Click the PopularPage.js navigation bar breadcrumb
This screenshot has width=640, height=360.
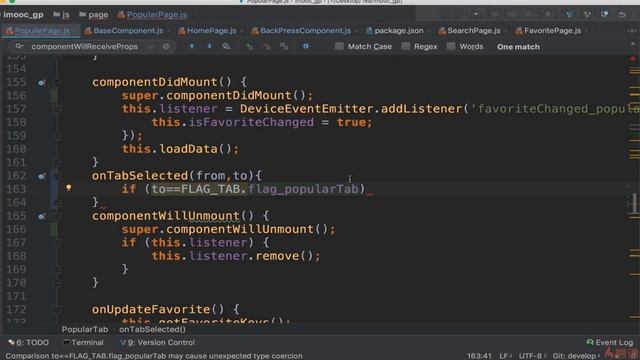[152, 15]
